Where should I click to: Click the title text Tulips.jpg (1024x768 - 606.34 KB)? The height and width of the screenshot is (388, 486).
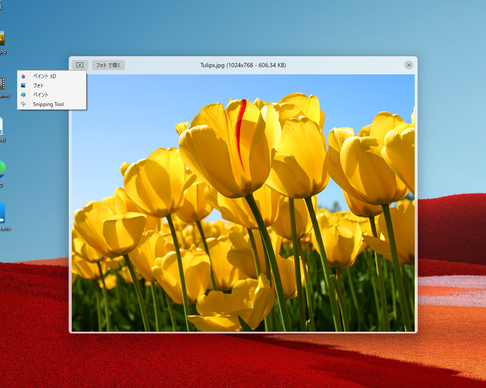pyautogui.click(x=243, y=65)
